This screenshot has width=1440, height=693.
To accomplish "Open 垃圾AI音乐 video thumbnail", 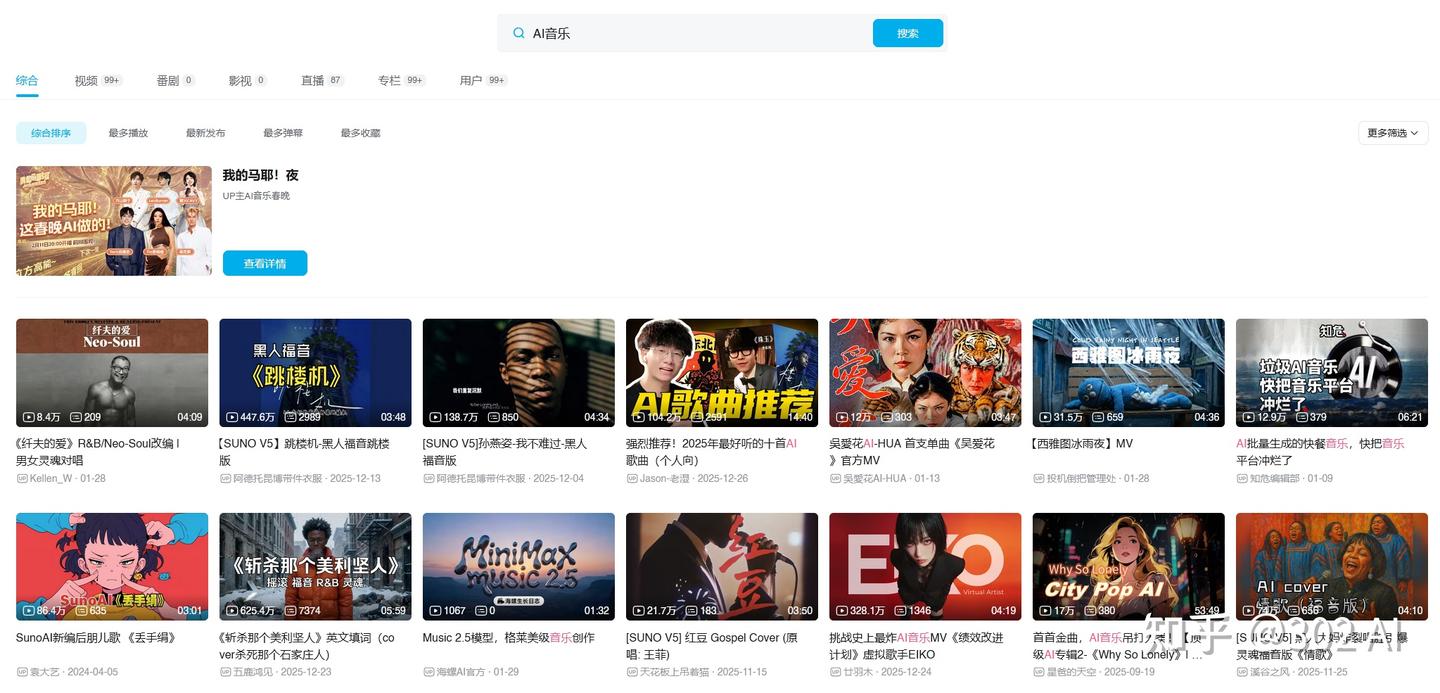I will (x=1332, y=373).
